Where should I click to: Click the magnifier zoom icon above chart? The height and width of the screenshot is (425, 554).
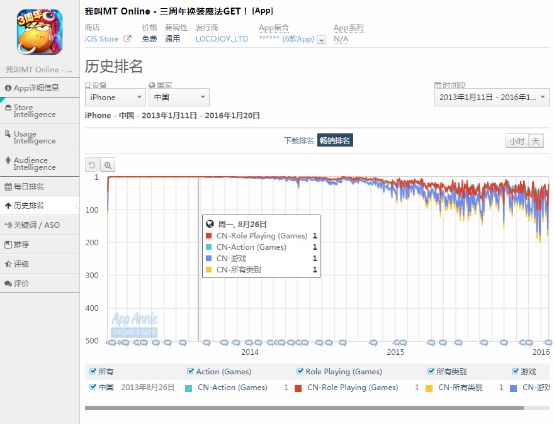point(108,165)
